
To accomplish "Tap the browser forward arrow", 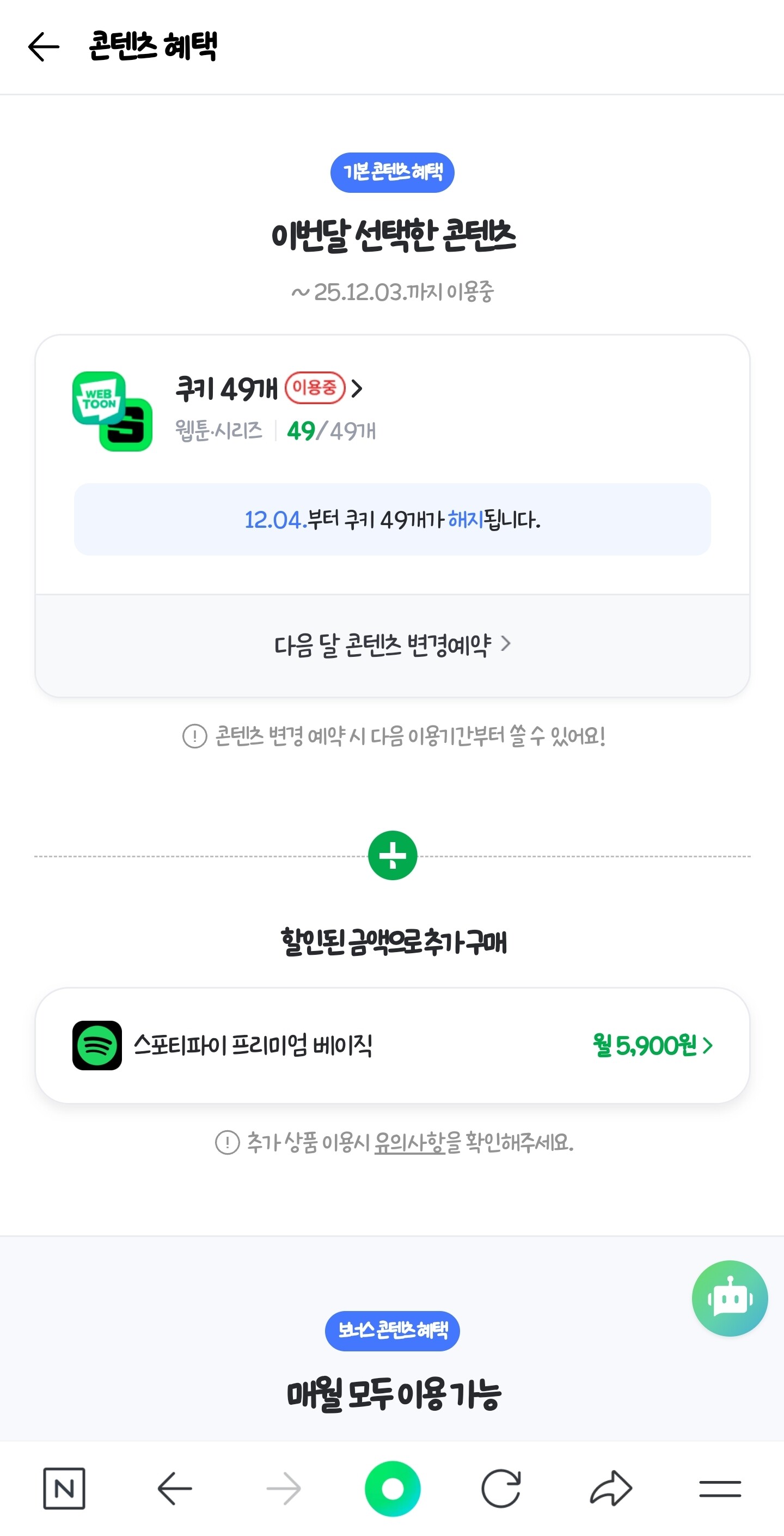I will coord(284,1488).
